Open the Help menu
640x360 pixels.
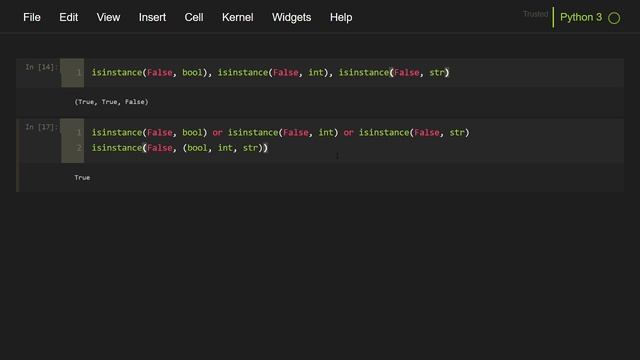click(341, 18)
